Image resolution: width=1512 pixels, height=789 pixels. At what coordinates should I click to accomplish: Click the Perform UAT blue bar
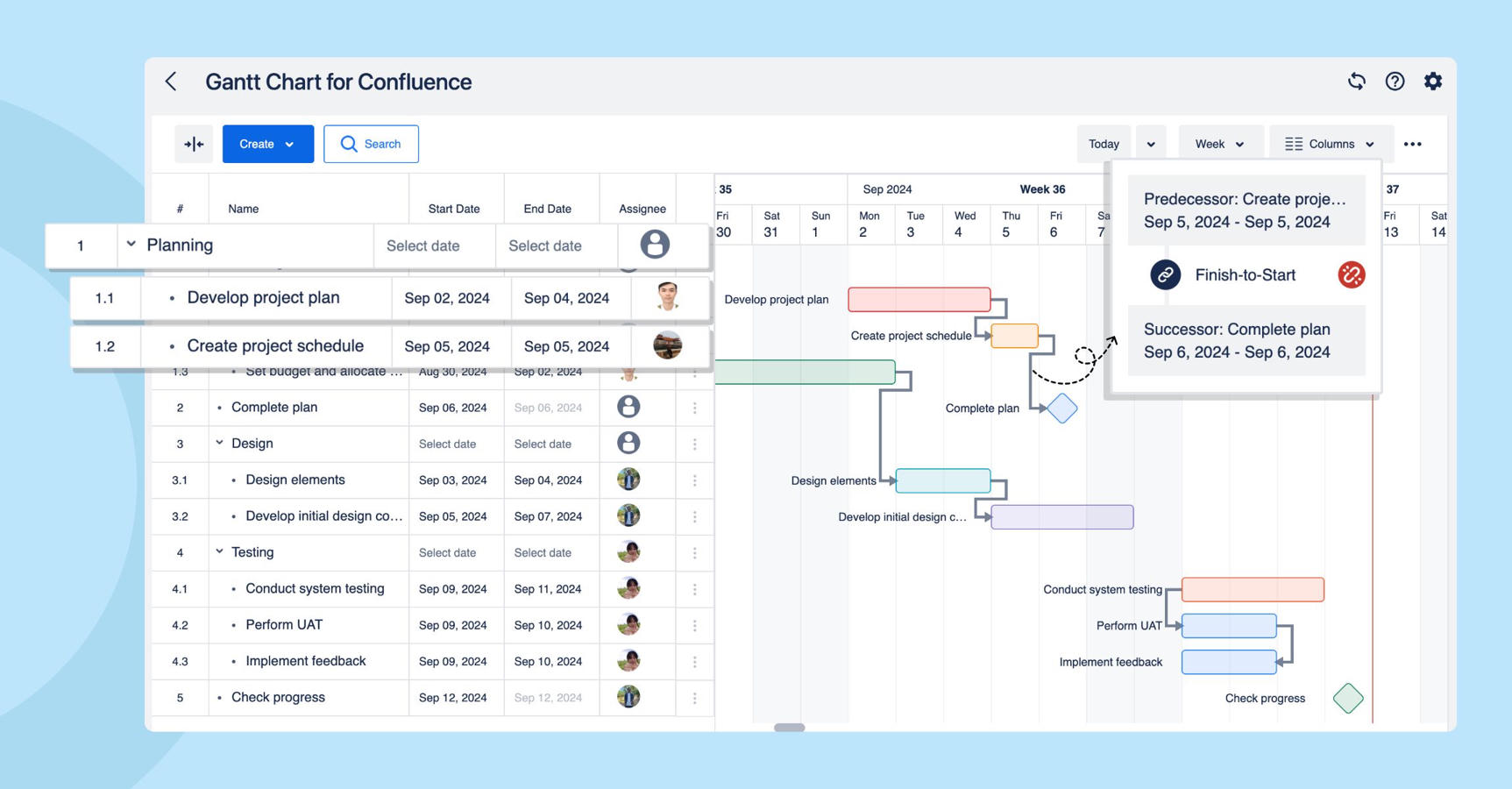1229,626
